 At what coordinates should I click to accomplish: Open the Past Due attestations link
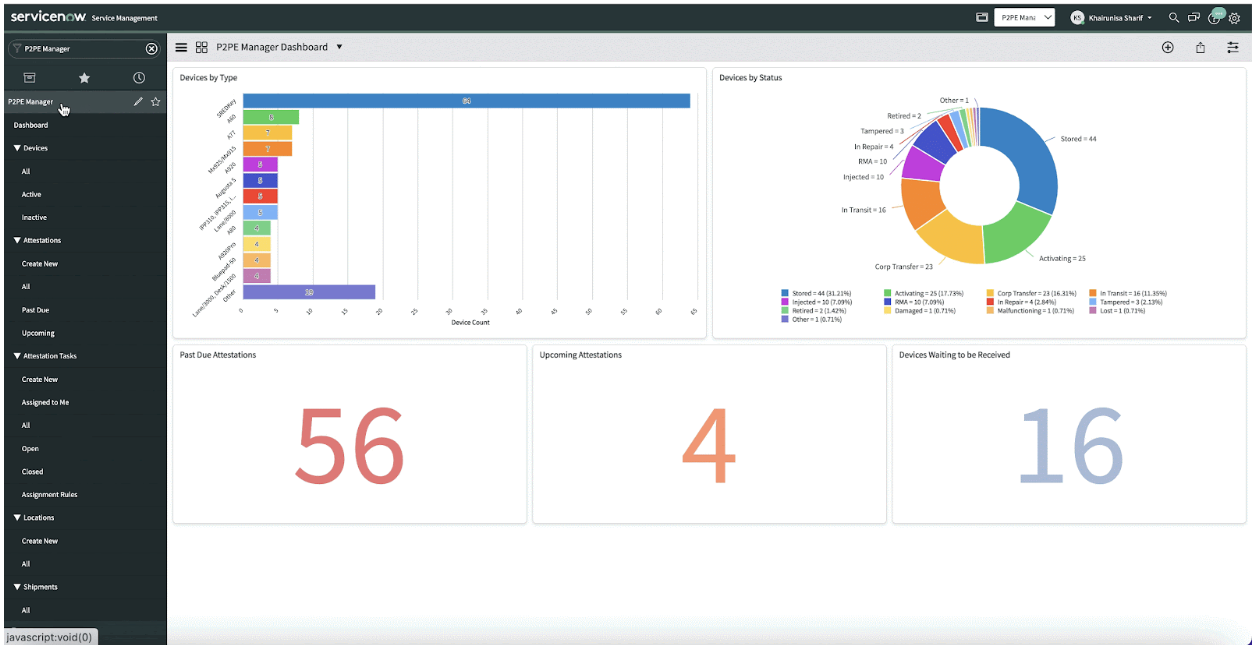(x=36, y=310)
